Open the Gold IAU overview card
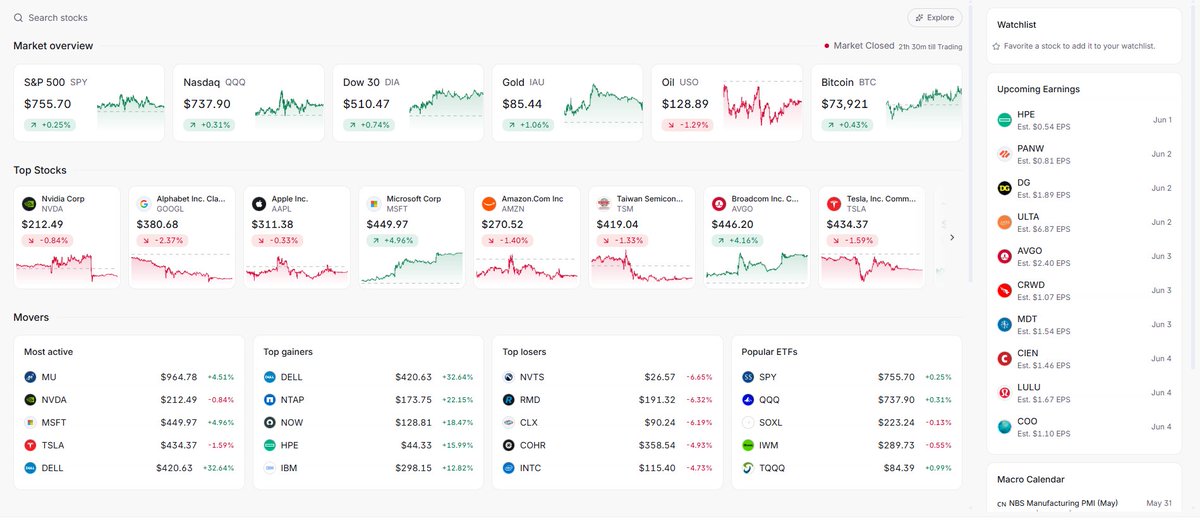1200x521 pixels. tap(567, 103)
